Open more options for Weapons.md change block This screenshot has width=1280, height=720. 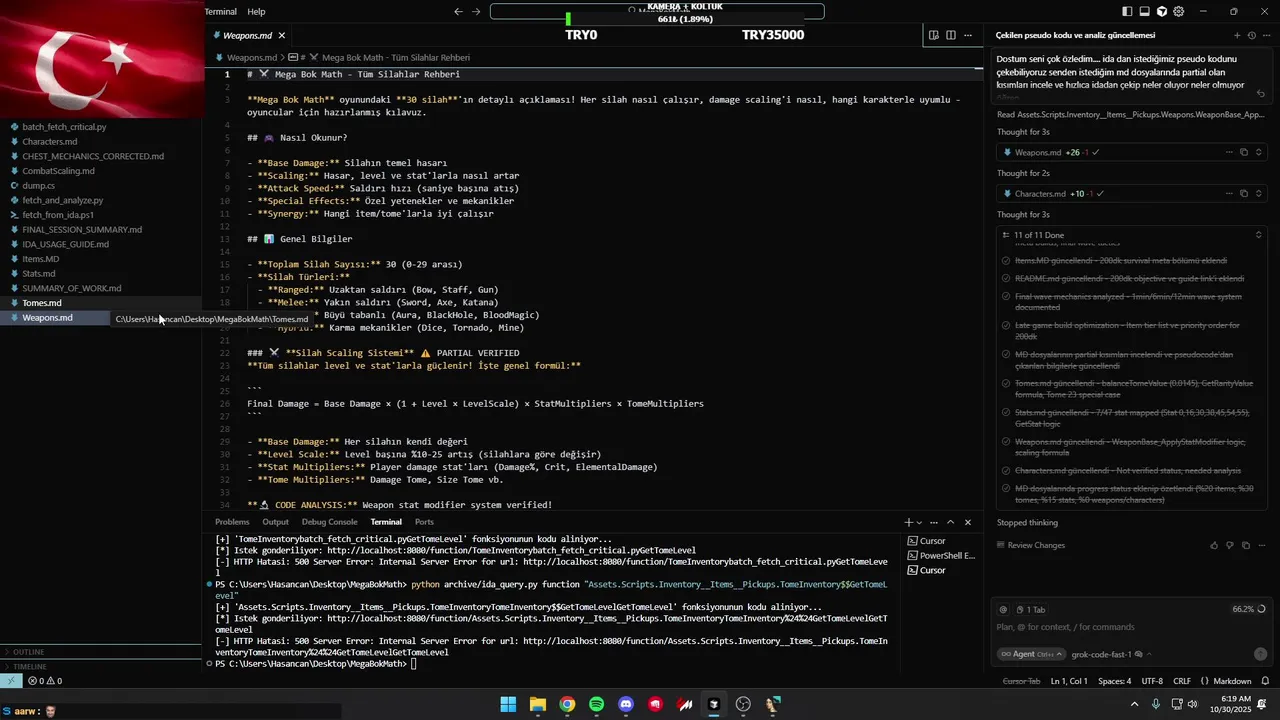pos(1229,153)
